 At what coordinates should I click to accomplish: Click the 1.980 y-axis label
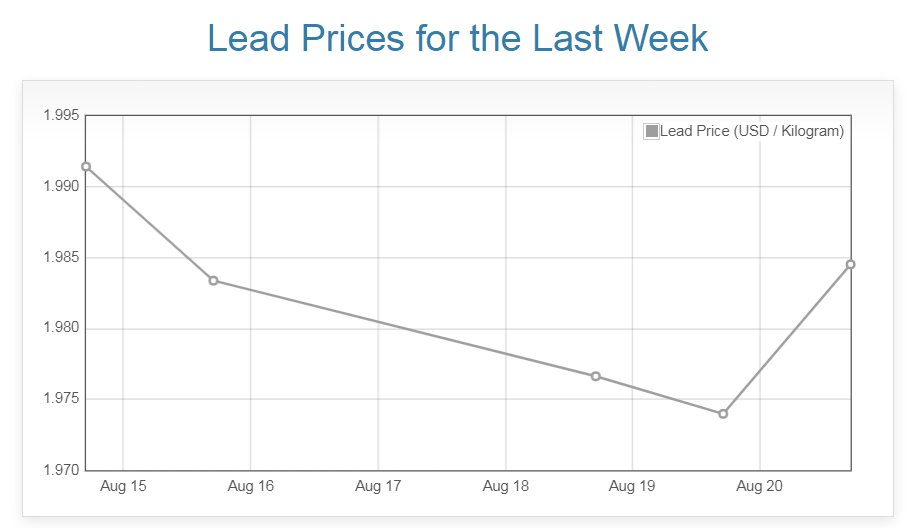click(60, 329)
